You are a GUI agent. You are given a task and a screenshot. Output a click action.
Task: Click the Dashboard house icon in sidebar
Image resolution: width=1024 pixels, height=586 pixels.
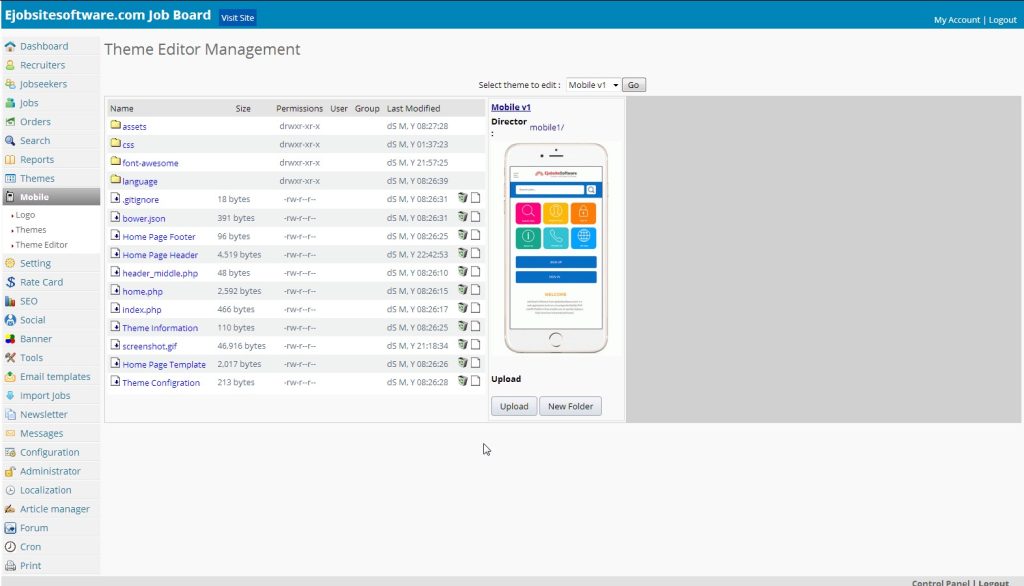pyautogui.click(x=10, y=46)
